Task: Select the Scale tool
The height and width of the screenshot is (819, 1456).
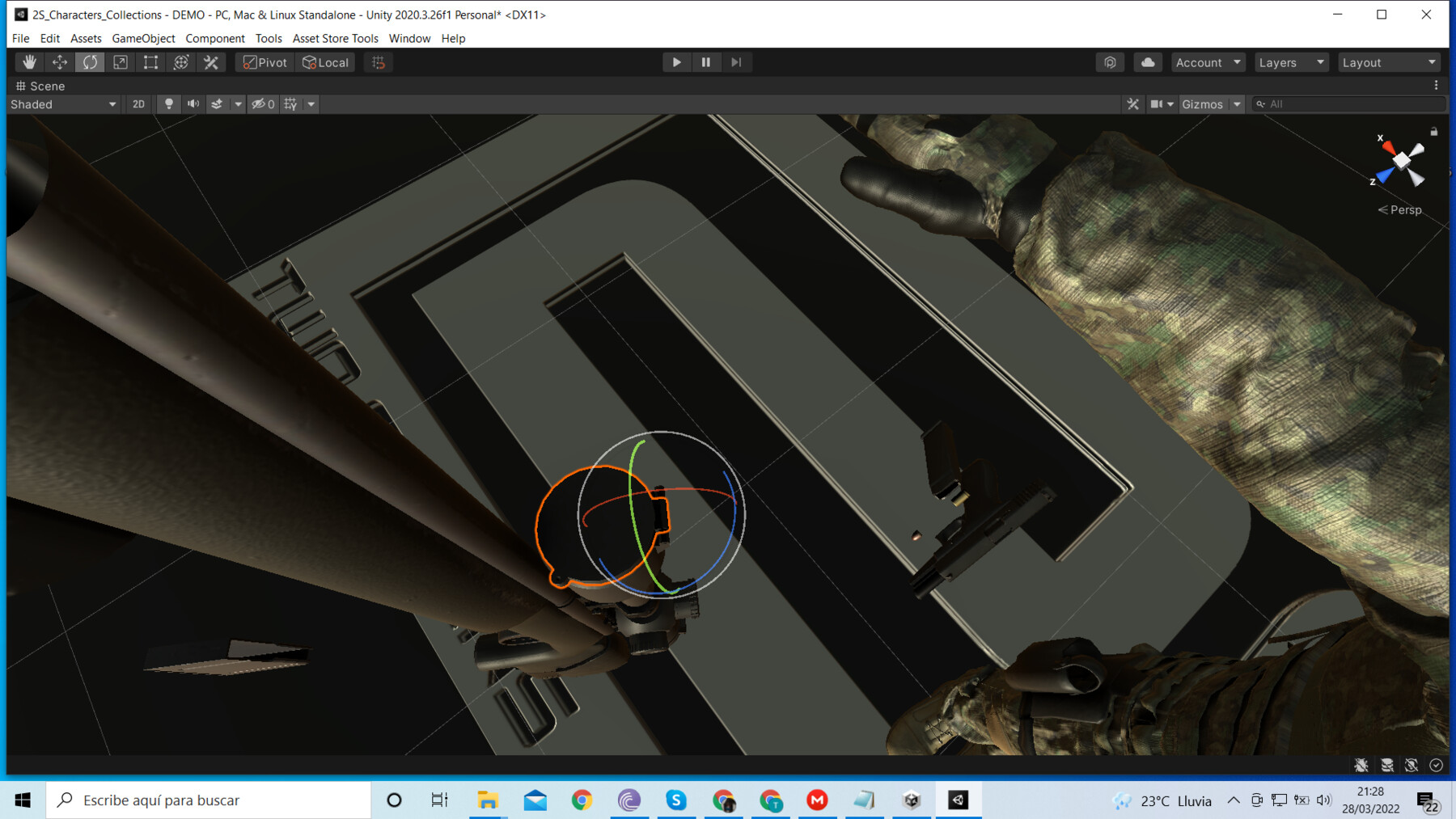Action: click(121, 62)
